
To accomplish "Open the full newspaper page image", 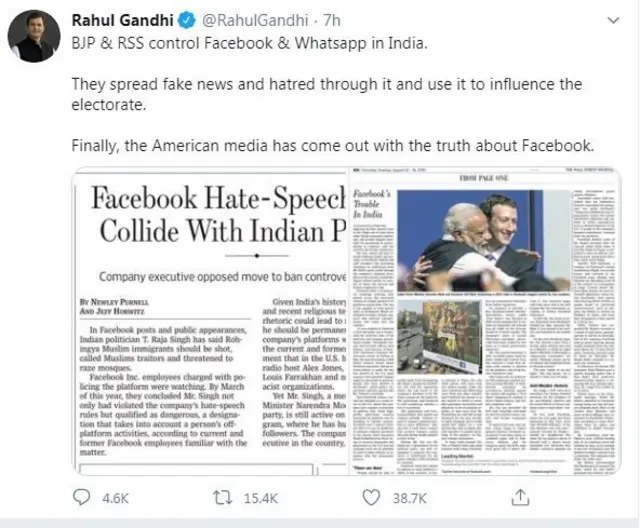I will (483, 319).
